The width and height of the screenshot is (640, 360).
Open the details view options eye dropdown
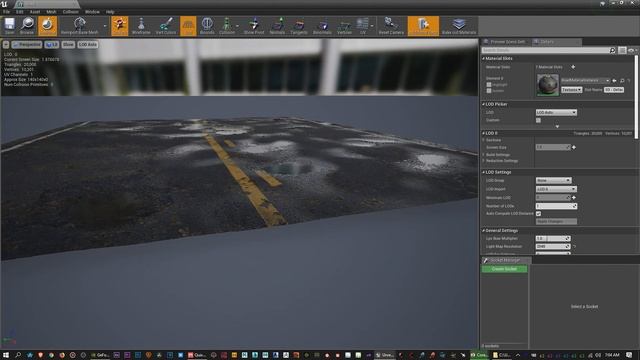(x=632, y=50)
